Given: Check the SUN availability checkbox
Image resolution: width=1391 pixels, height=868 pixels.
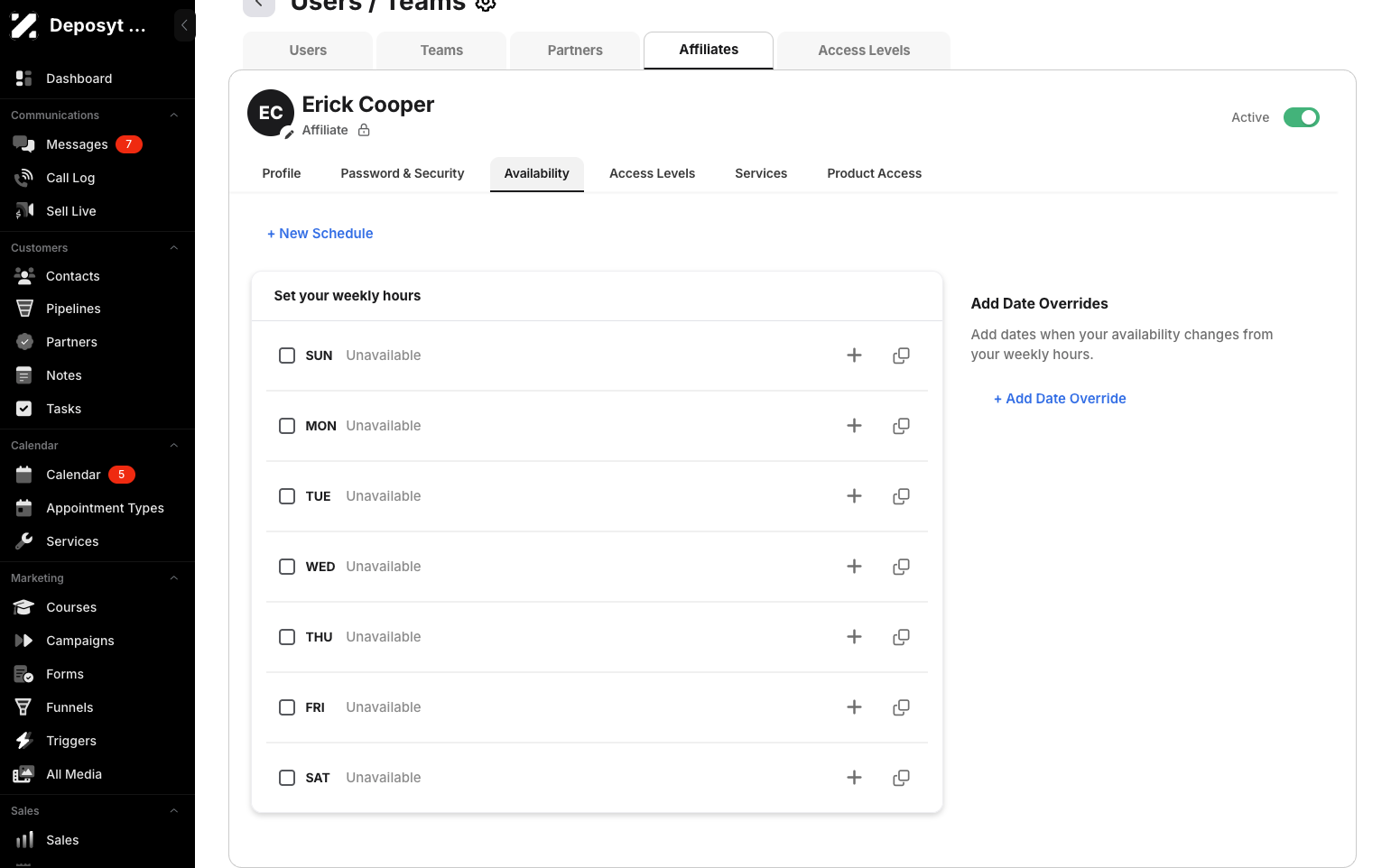Looking at the screenshot, I should coord(287,356).
